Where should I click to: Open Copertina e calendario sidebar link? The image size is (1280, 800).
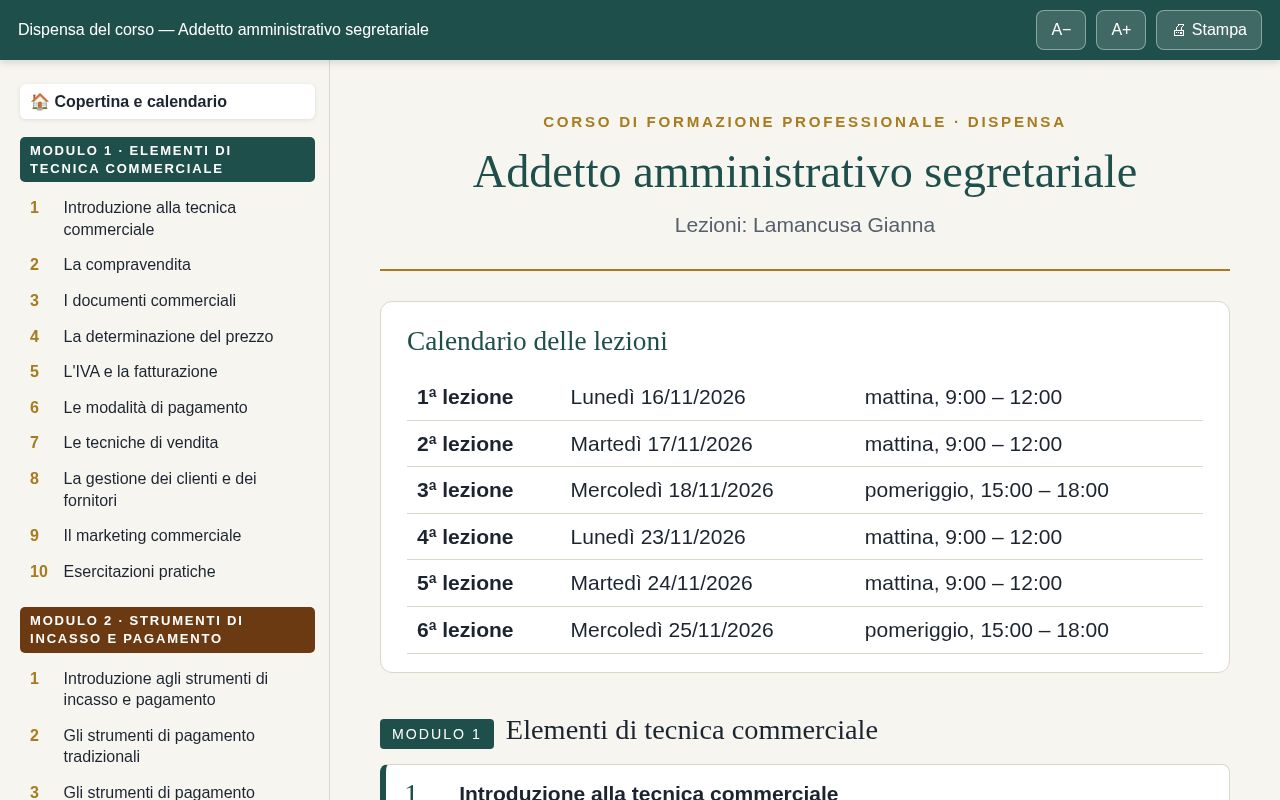167,102
